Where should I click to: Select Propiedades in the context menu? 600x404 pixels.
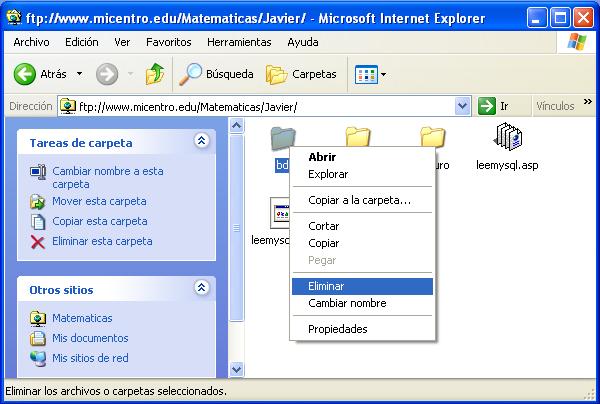click(x=337, y=329)
